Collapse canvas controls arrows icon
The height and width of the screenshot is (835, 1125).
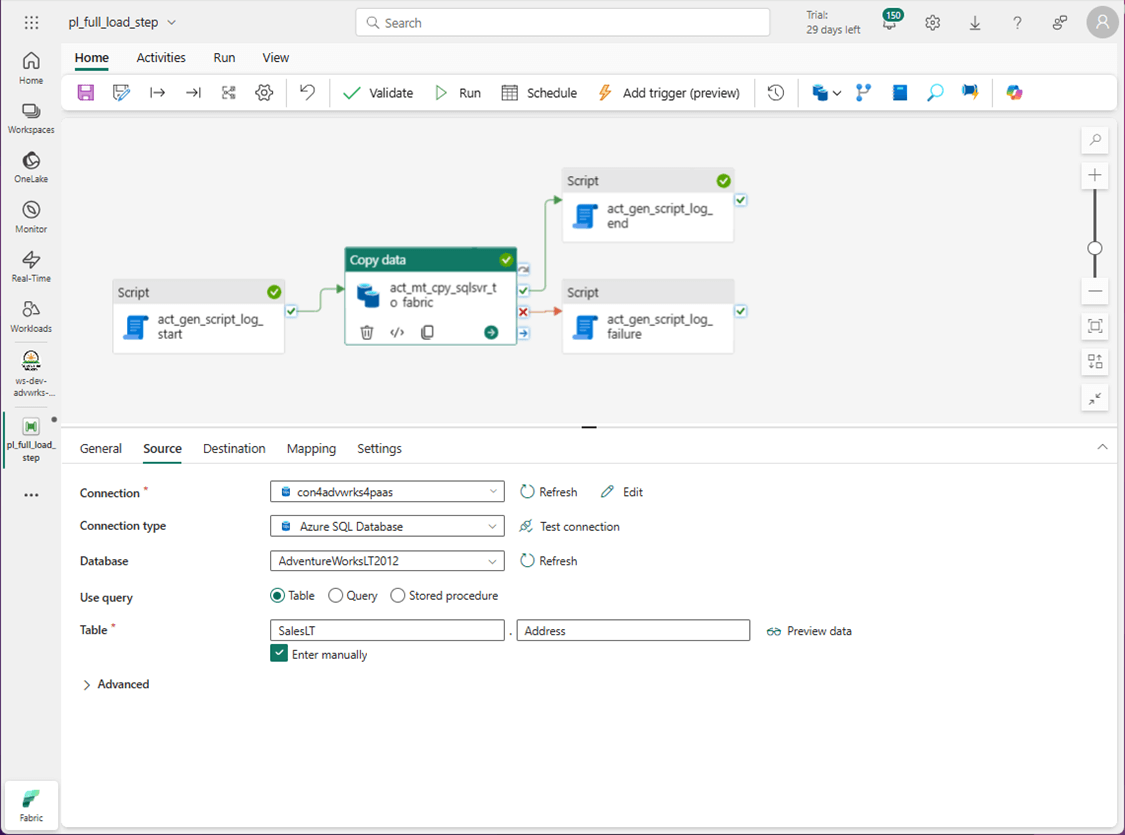(1095, 398)
